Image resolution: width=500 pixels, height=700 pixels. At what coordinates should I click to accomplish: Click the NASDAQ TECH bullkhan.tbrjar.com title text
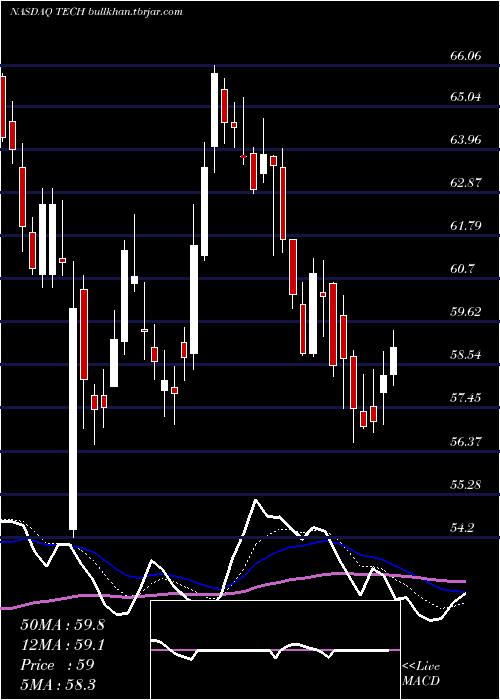pyautogui.click(x=96, y=12)
